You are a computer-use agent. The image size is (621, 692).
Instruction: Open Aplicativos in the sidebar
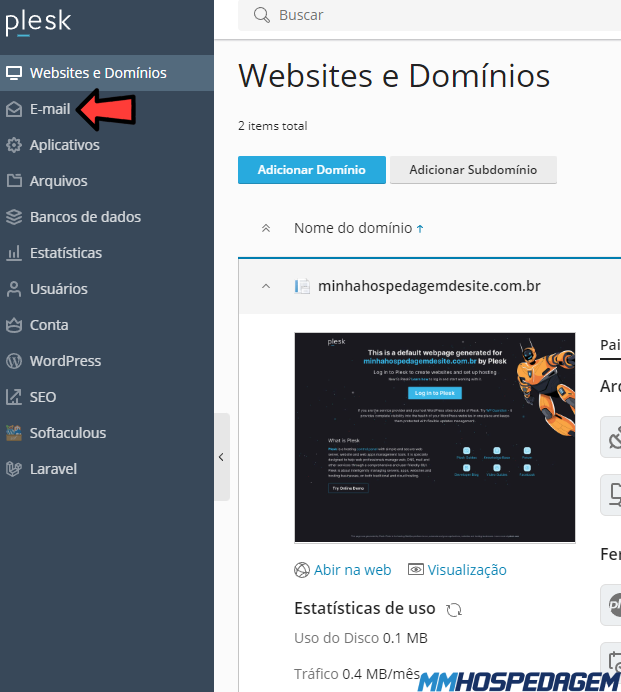coord(107,145)
